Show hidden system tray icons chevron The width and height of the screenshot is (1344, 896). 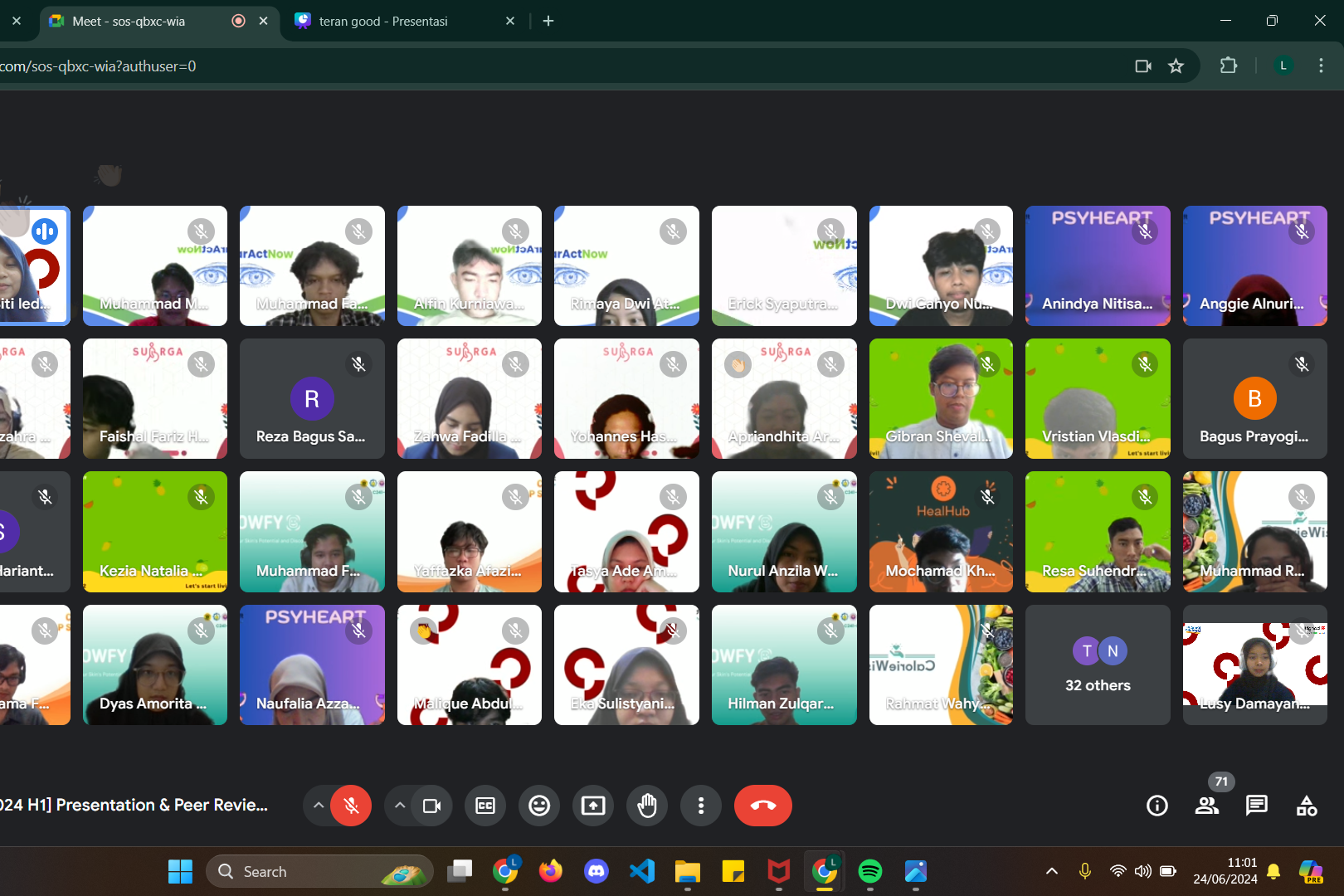pyautogui.click(x=1052, y=871)
